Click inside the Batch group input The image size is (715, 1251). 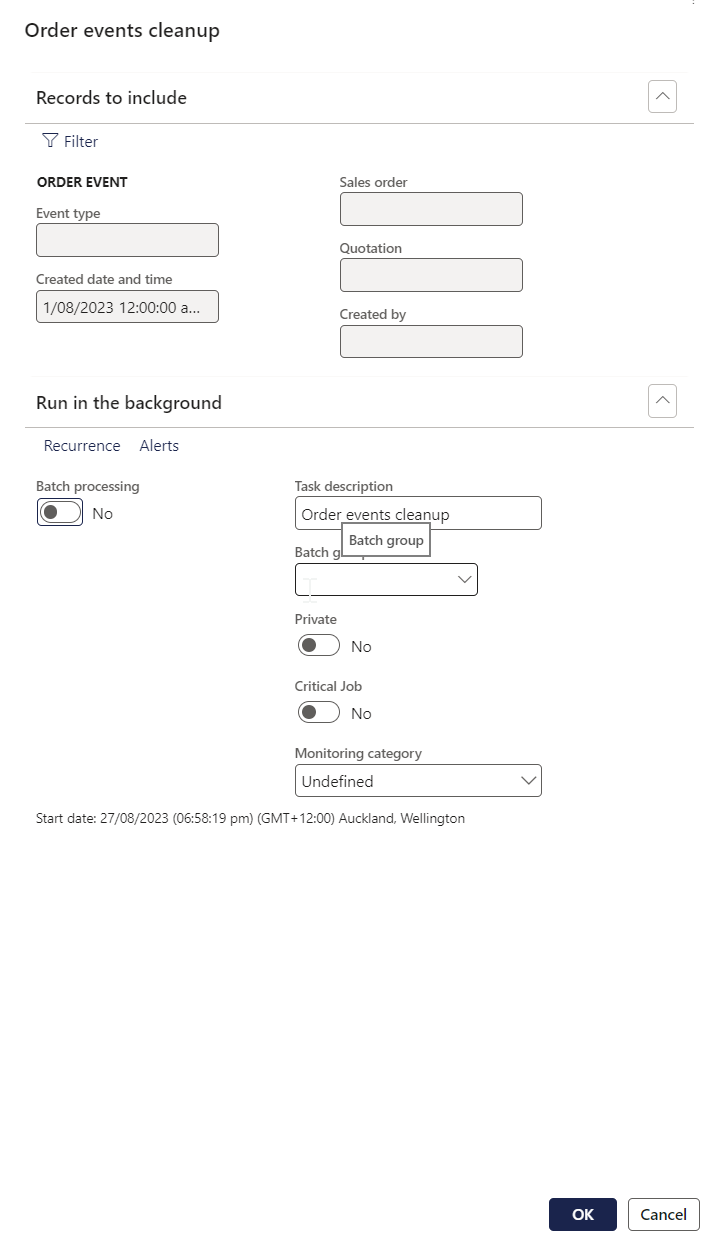click(x=380, y=579)
